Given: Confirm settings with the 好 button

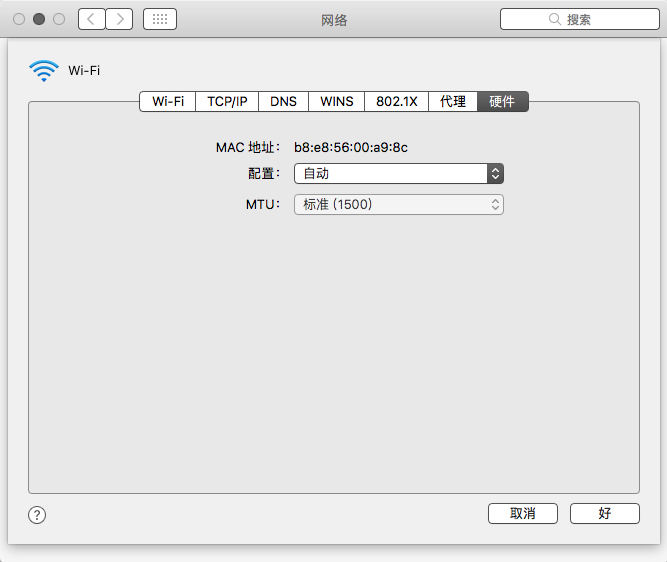Looking at the screenshot, I should (x=604, y=513).
